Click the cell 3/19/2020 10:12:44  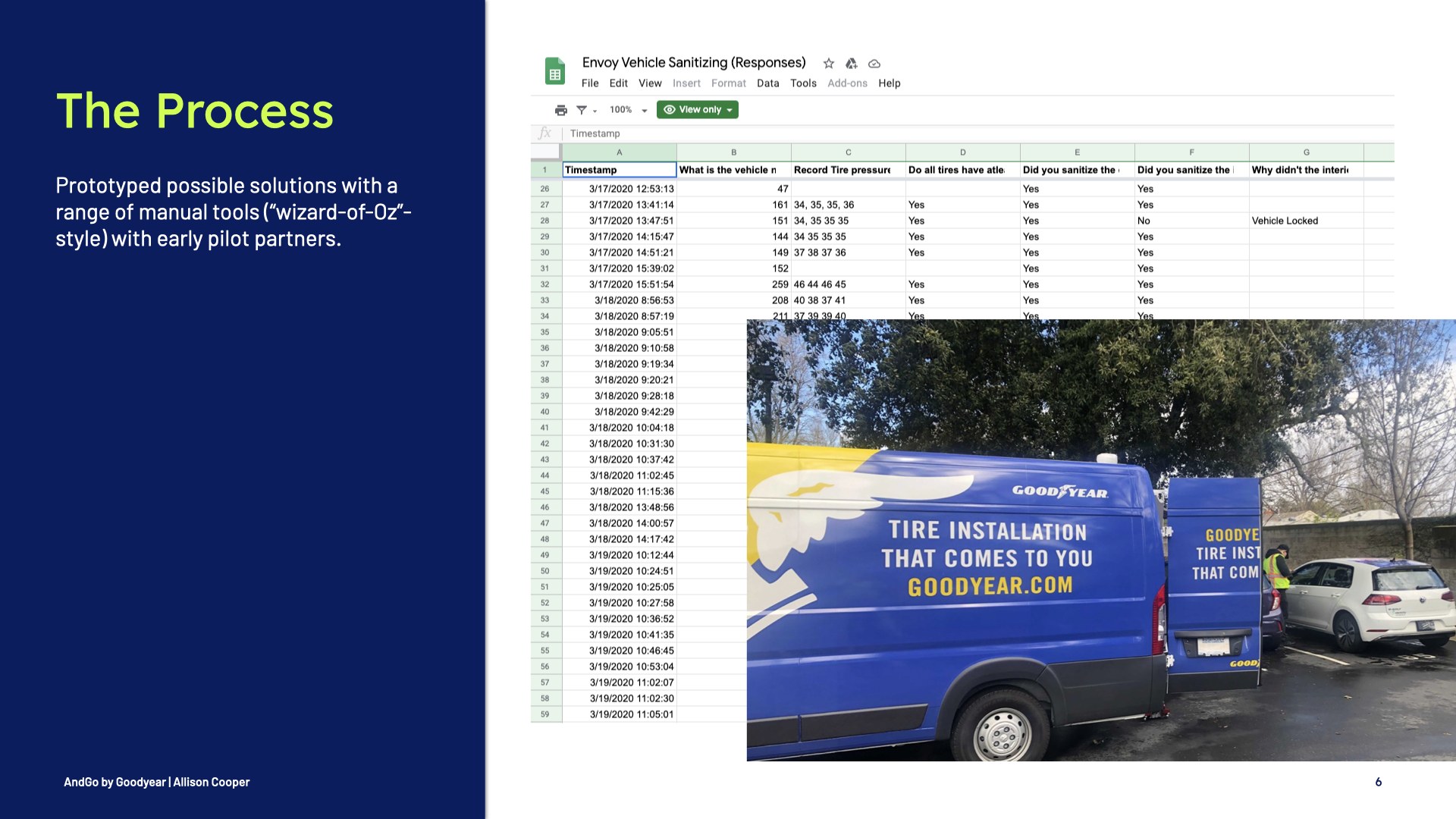click(x=620, y=555)
